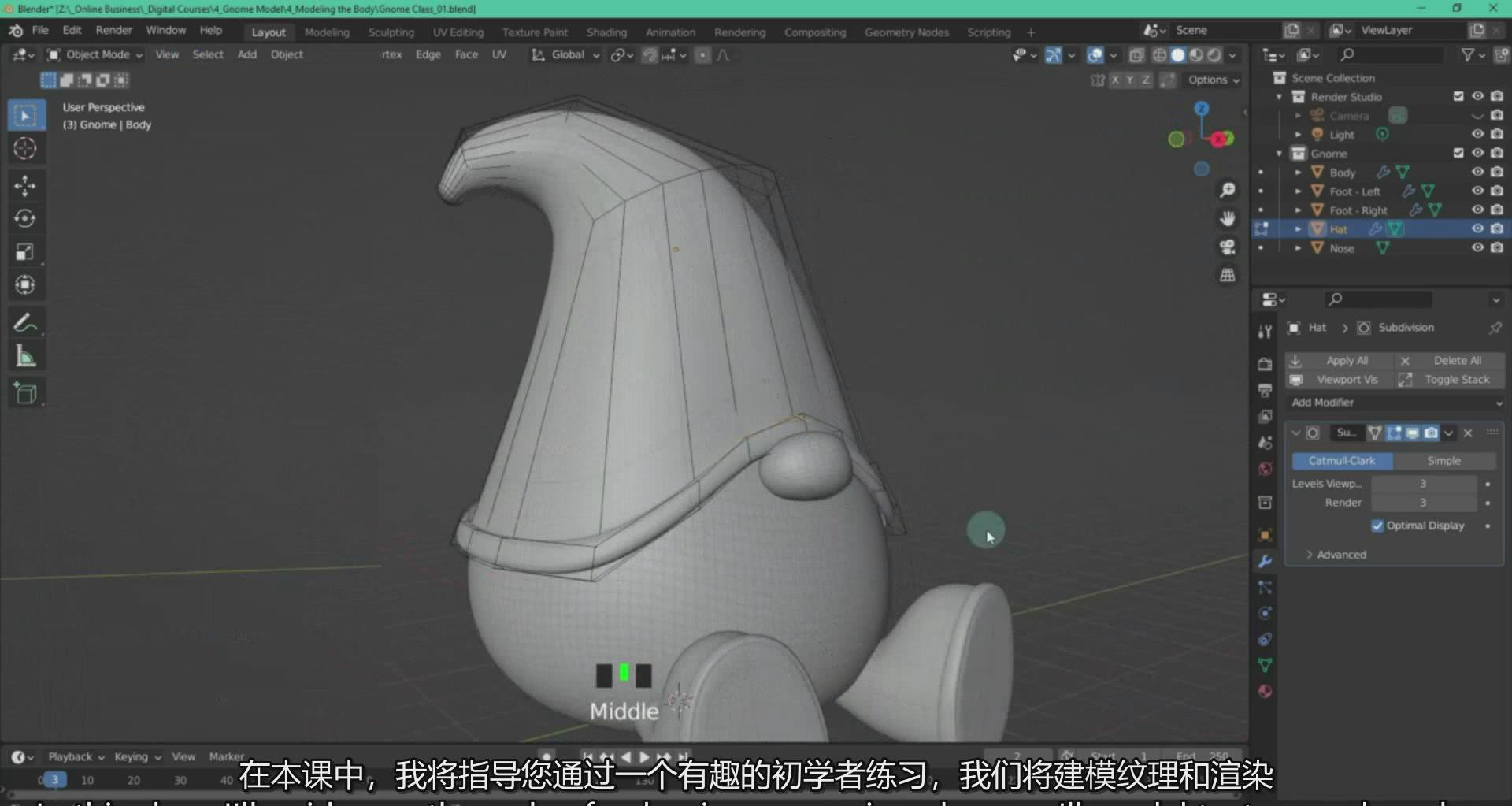Open the Render menu
Viewport: 1512px width, 806px height.
tap(114, 30)
